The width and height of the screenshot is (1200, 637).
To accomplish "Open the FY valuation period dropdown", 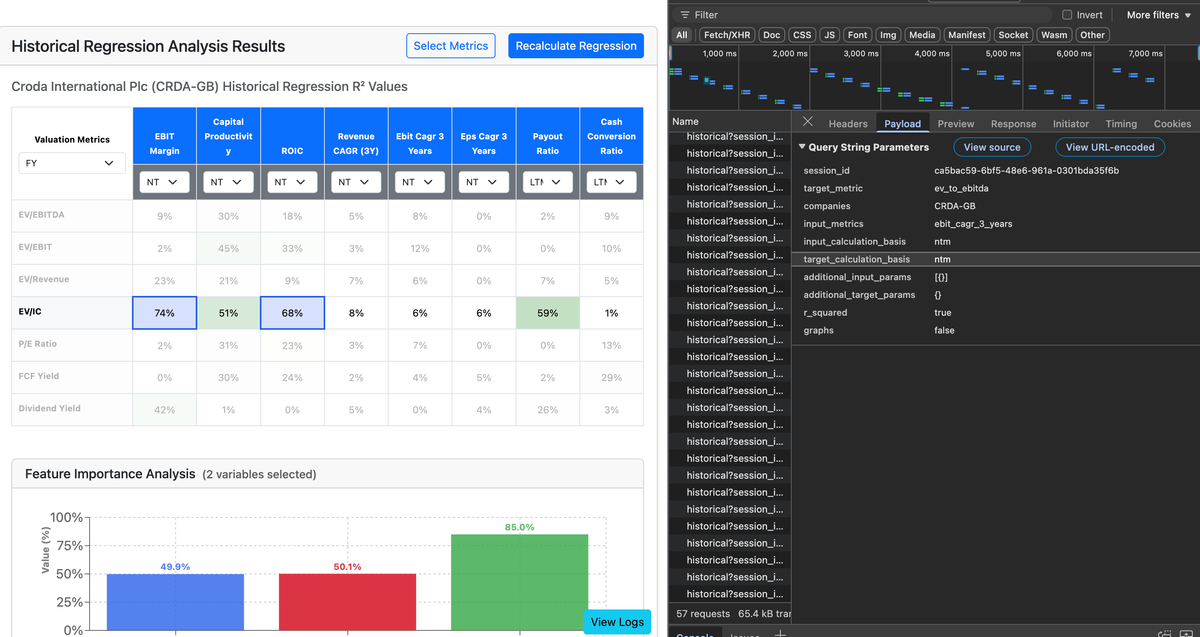I will click(72, 164).
